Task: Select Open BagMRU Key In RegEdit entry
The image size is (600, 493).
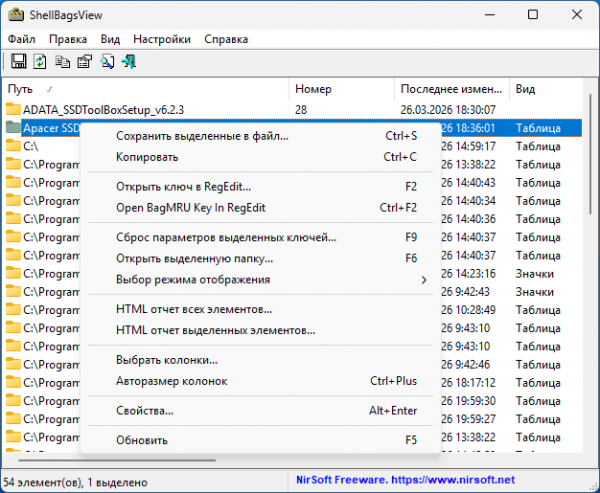Action: pos(260,207)
